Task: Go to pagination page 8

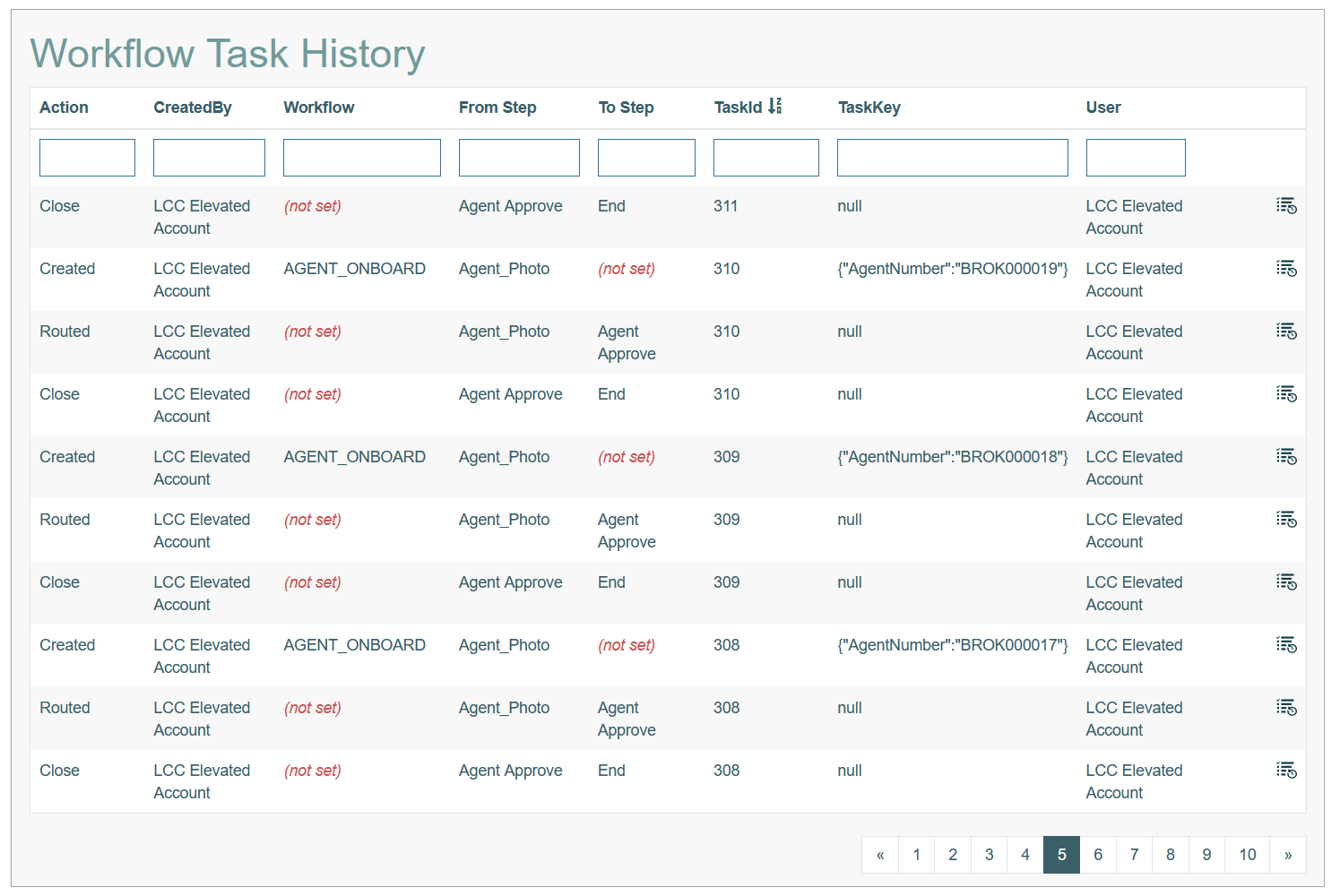Action: click(x=1171, y=855)
